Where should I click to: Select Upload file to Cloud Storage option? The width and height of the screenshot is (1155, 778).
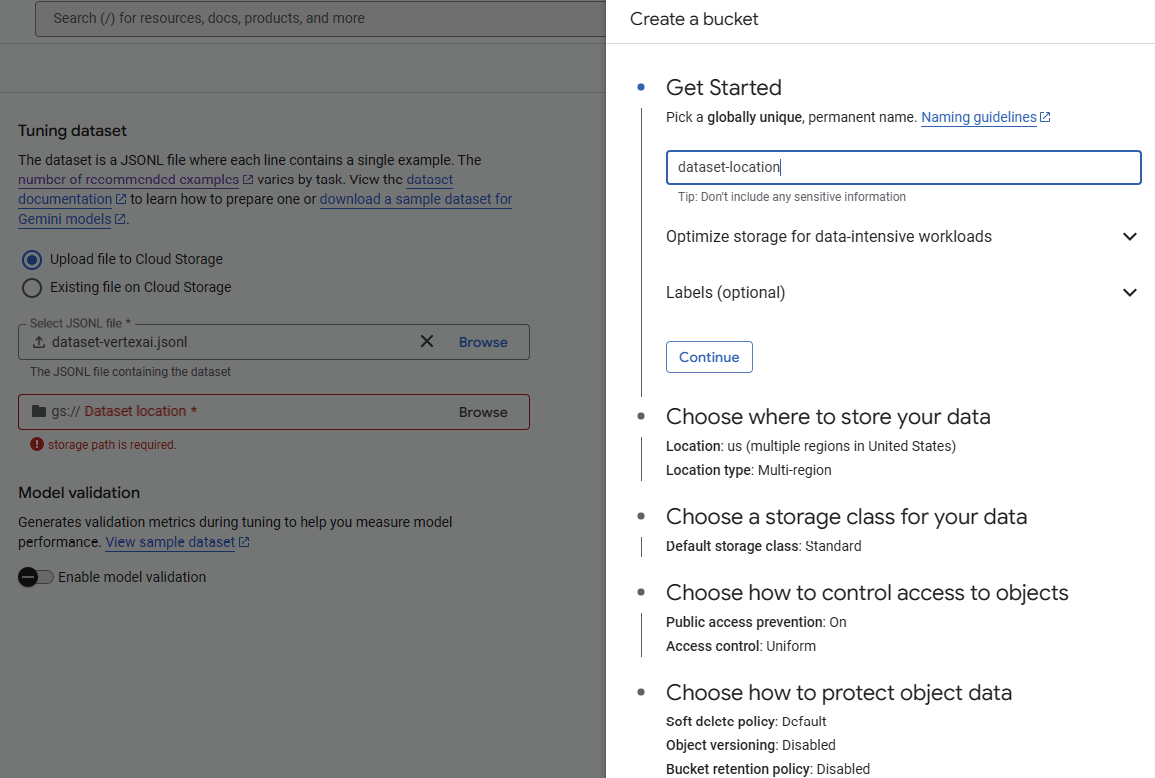point(32,259)
